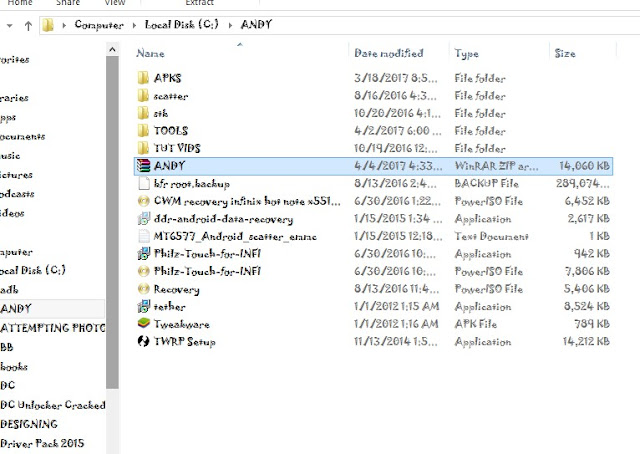The height and width of the screenshot is (454, 640).
Task: Click the TWRP Setup application icon
Action: tap(144, 341)
